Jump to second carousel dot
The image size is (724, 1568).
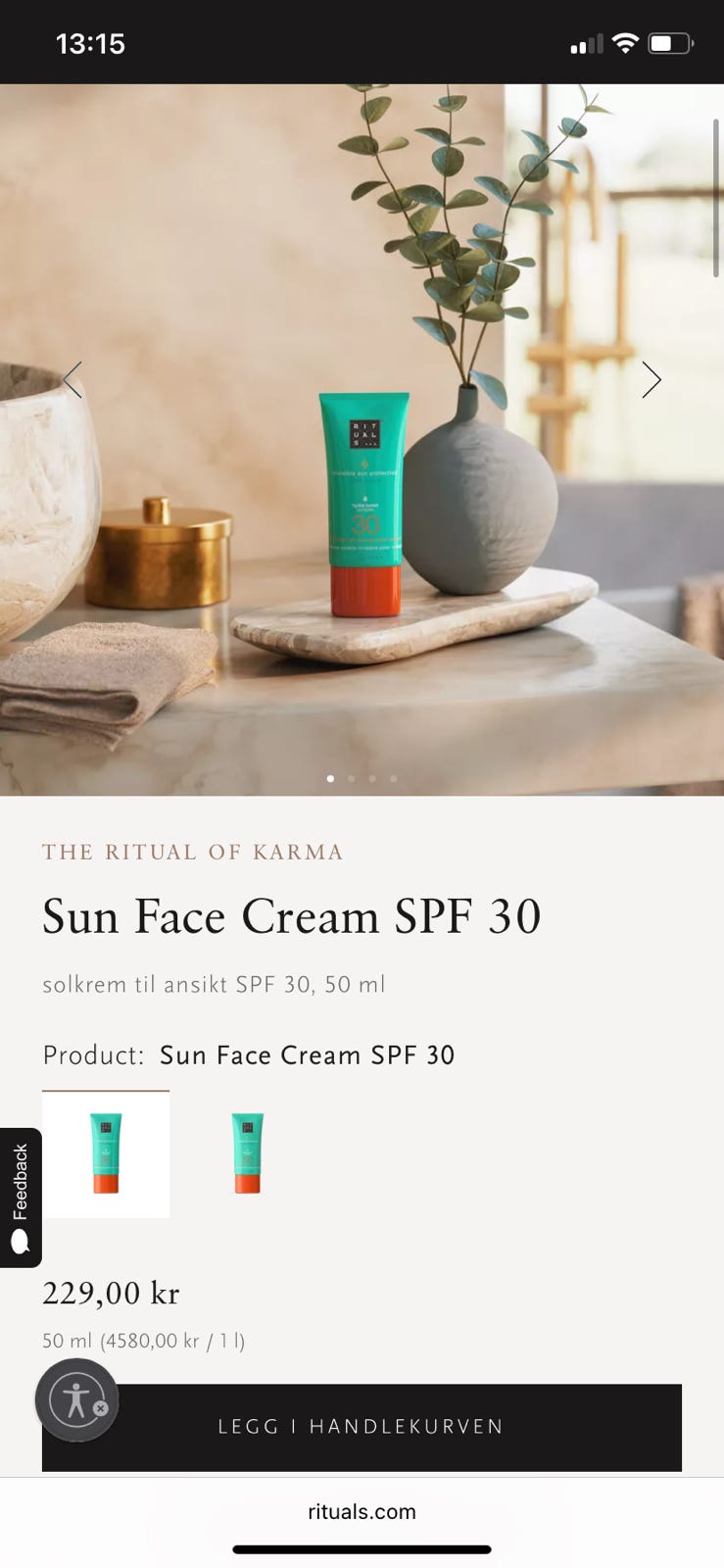click(352, 778)
